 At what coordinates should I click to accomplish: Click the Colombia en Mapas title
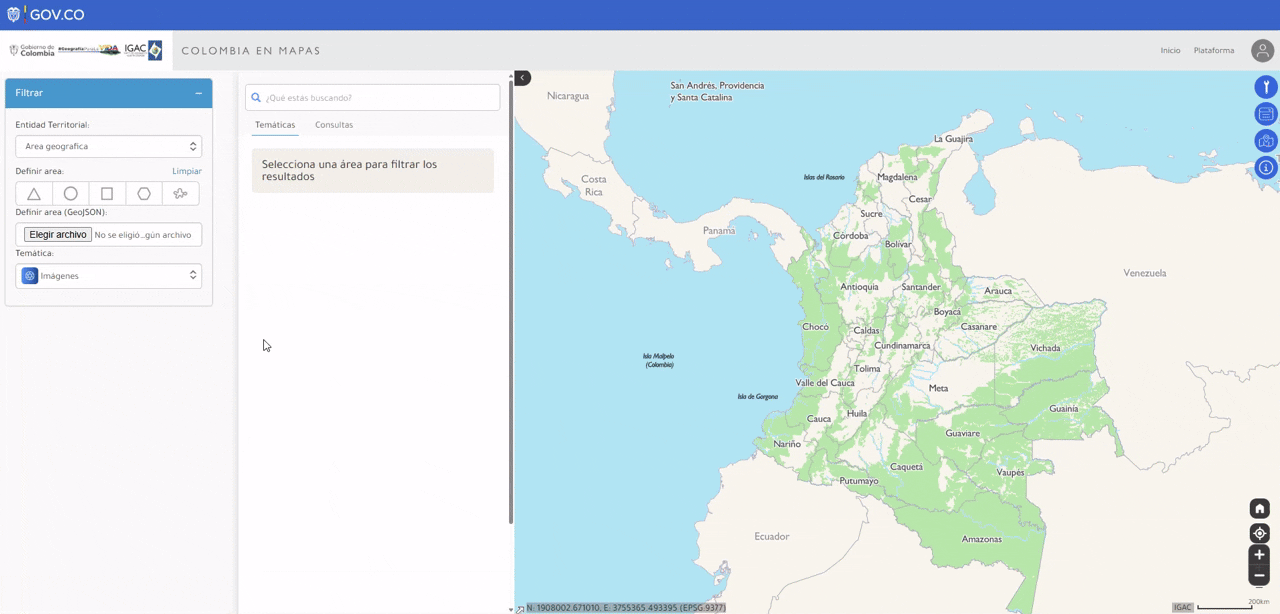point(251,50)
